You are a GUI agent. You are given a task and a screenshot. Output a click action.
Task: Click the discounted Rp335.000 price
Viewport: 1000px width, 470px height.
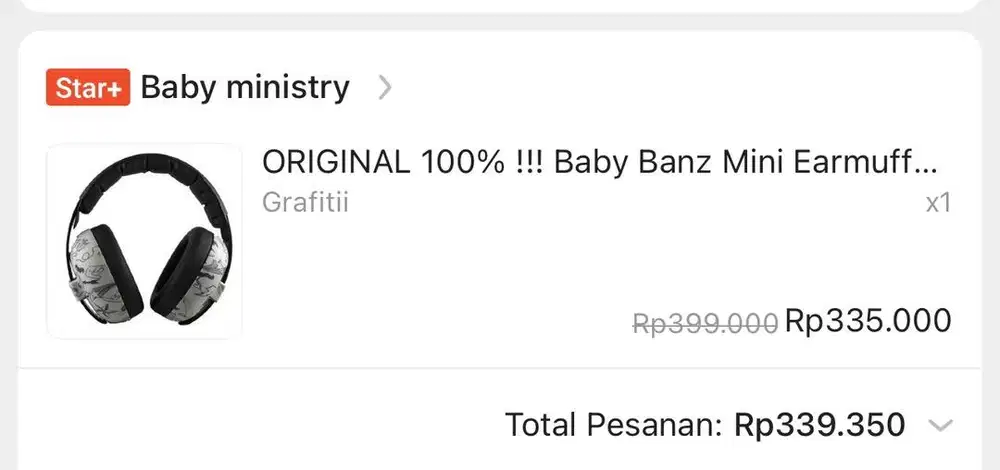tap(868, 321)
